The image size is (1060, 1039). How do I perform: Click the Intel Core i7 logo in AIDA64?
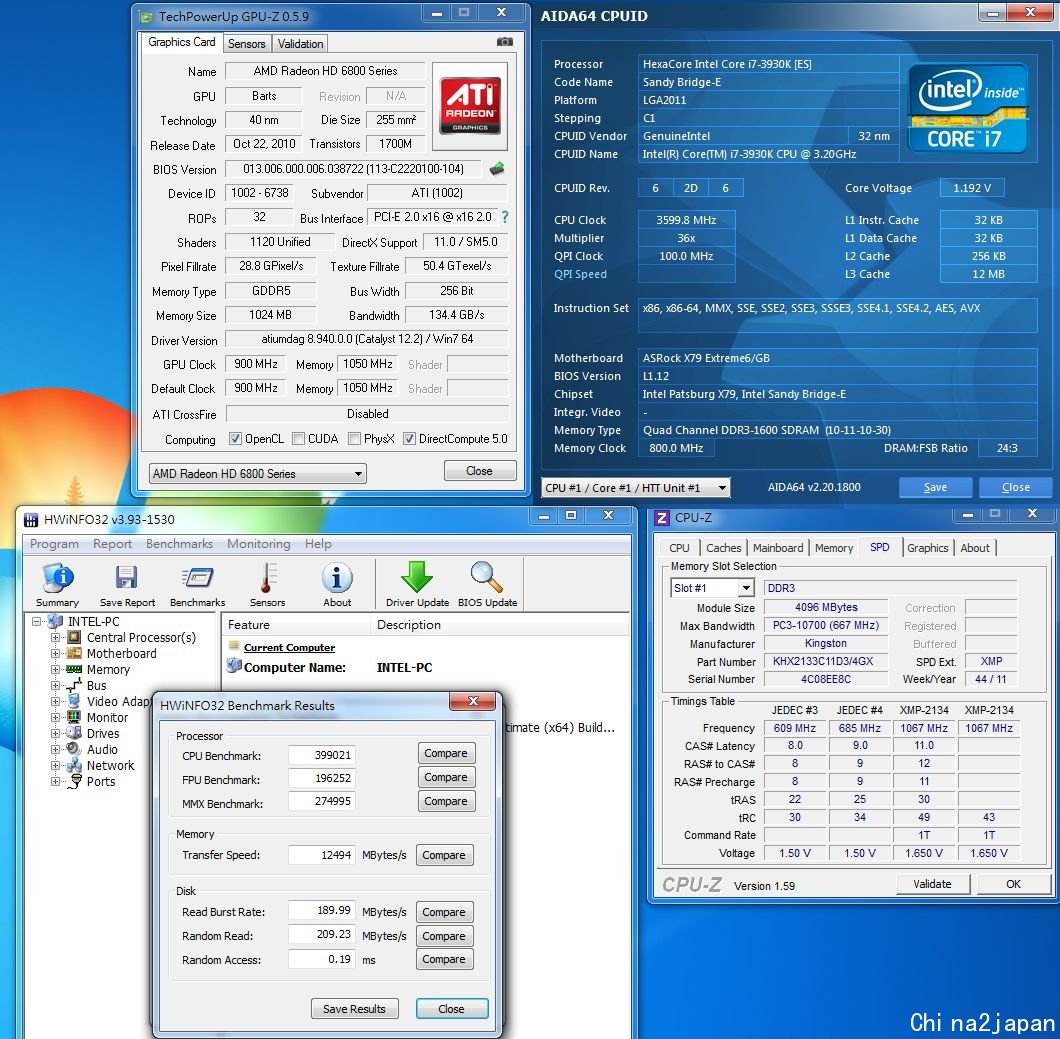coord(968,109)
